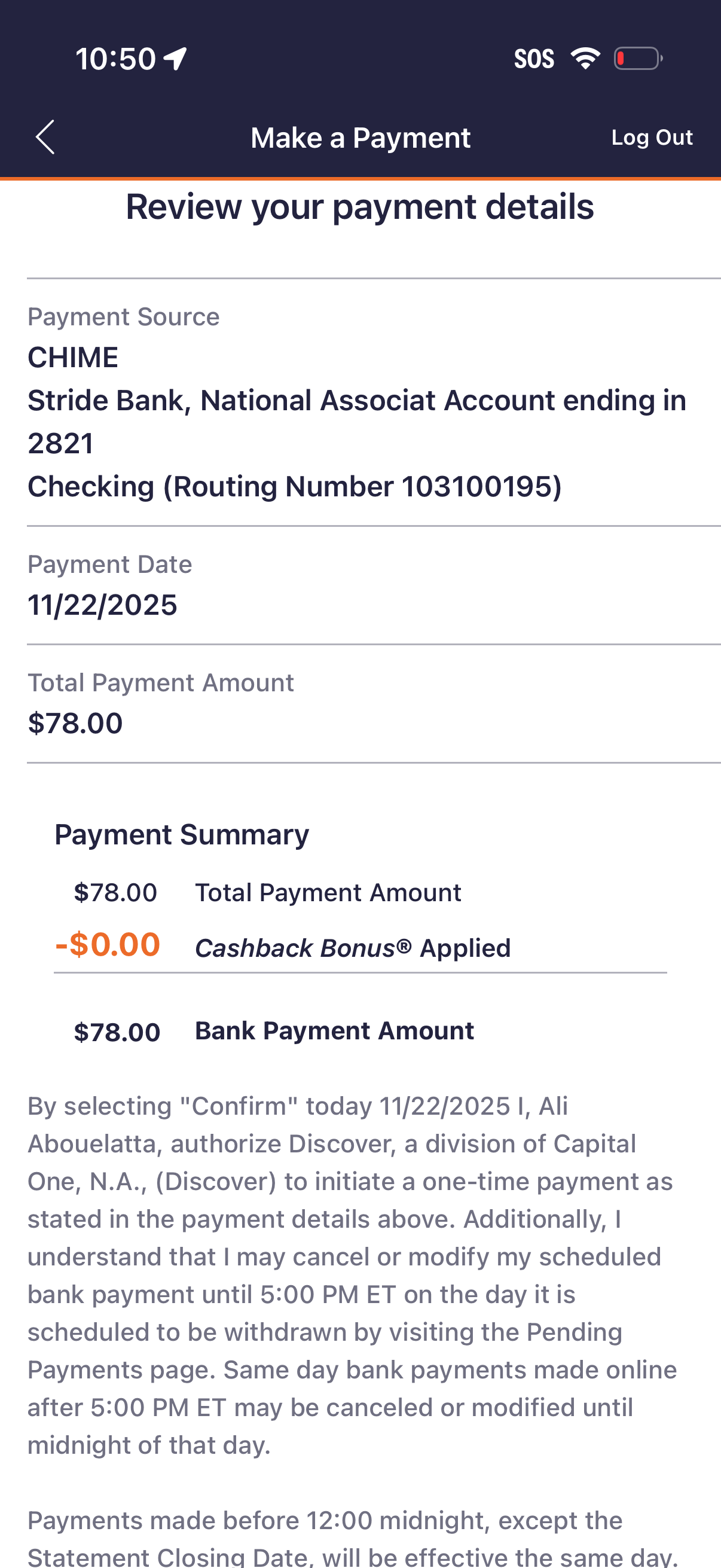Image resolution: width=721 pixels, height=1568 pixels.
Task: Tap the Total Payment Amount label
Action: click(x=161, y=683)
